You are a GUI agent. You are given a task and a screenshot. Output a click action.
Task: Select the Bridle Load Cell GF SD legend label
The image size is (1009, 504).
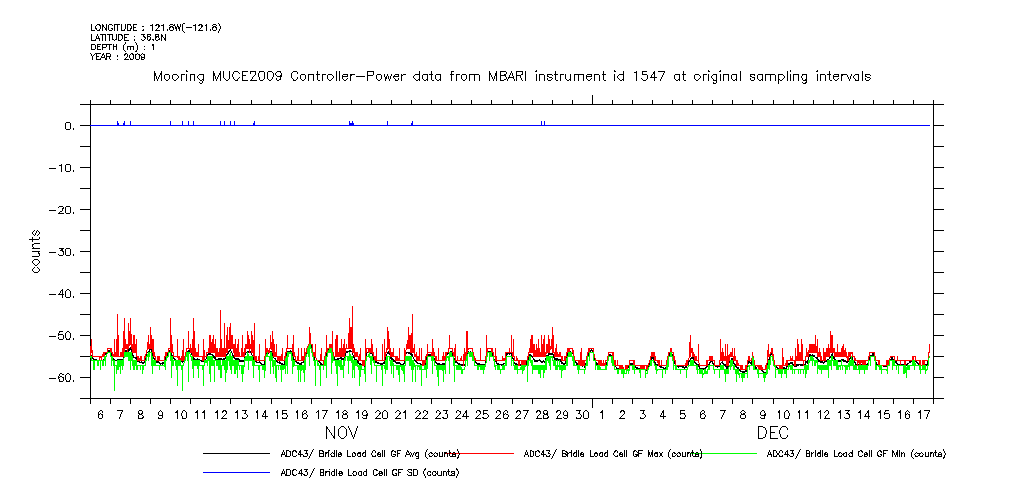click(369, 472)
